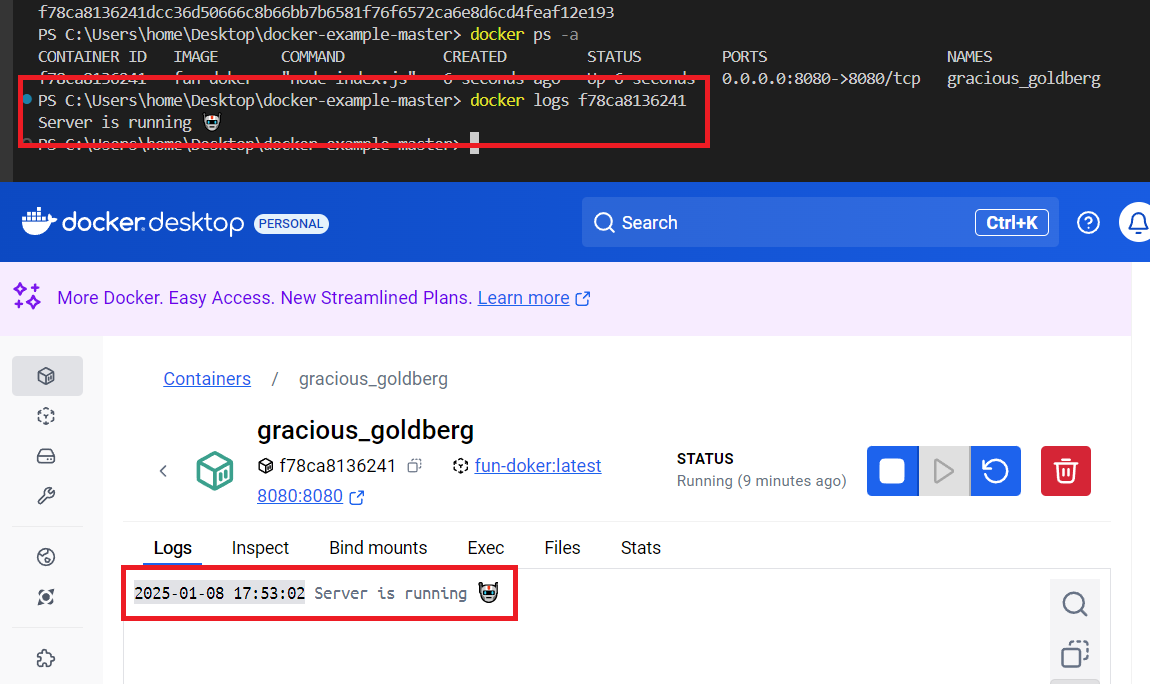Open the Images section in the sidebar
The height and width of the screenshot is (684, 1150).
tap(46, 416)
